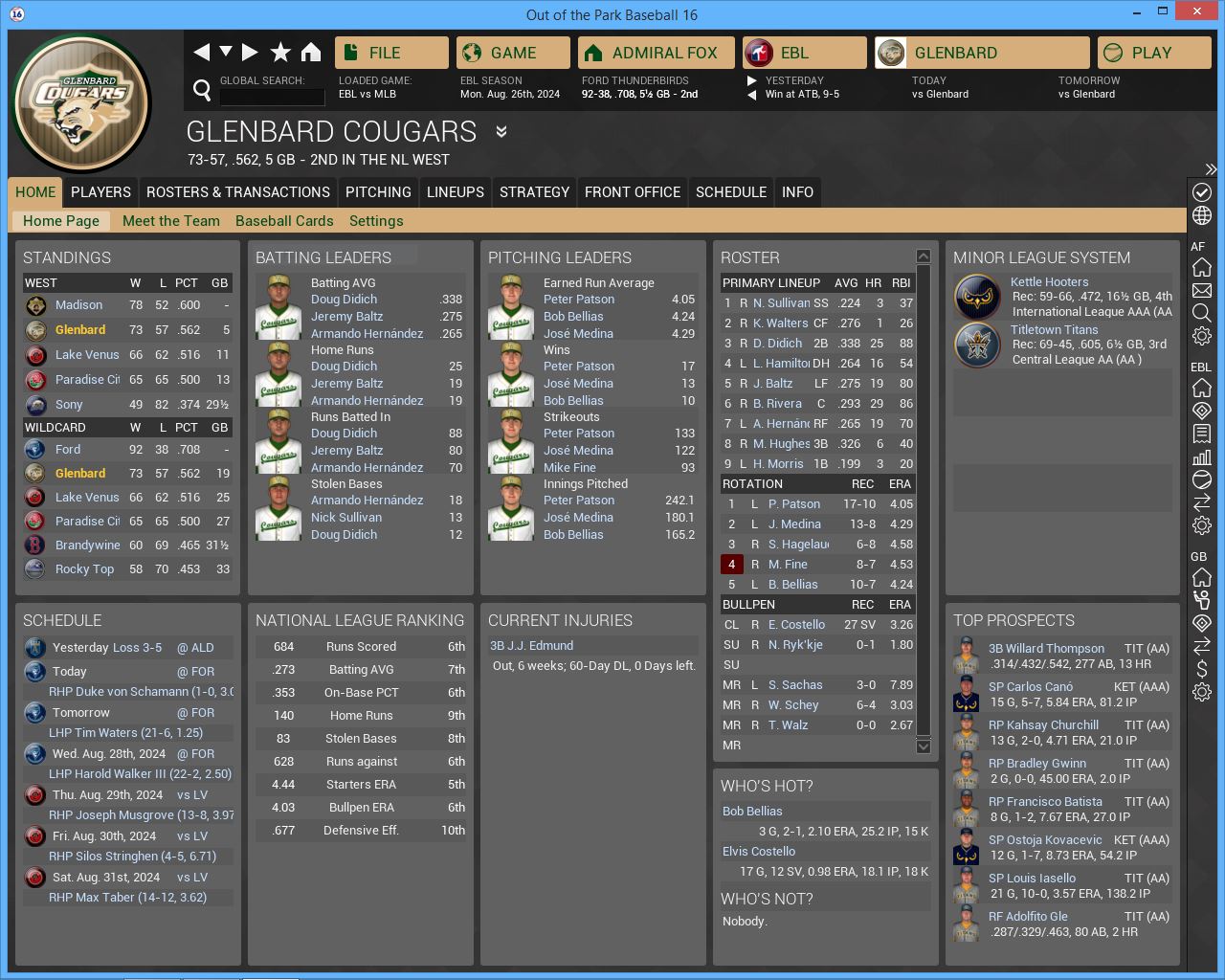Open the FILE menu
The image size is (1225, 980).
click(391, 53)
